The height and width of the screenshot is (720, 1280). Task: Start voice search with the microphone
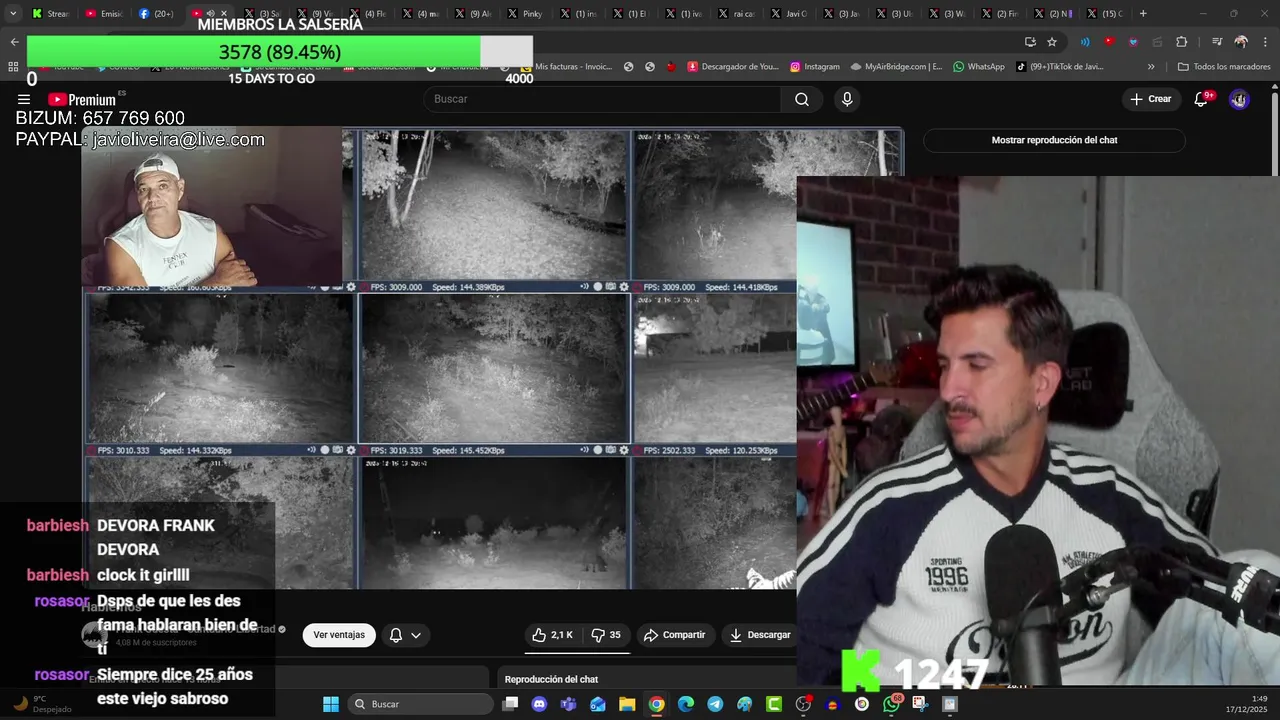tap(847, 99)
